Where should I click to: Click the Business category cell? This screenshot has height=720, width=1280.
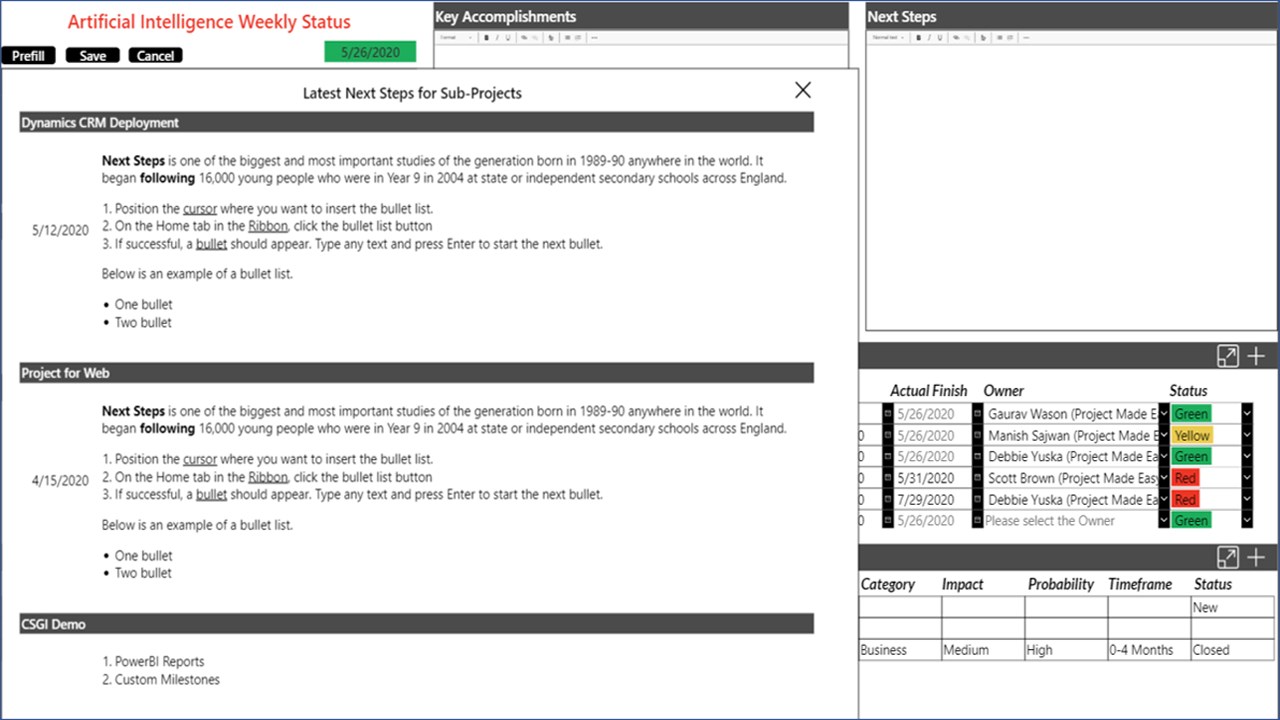(x=900, y=650)
